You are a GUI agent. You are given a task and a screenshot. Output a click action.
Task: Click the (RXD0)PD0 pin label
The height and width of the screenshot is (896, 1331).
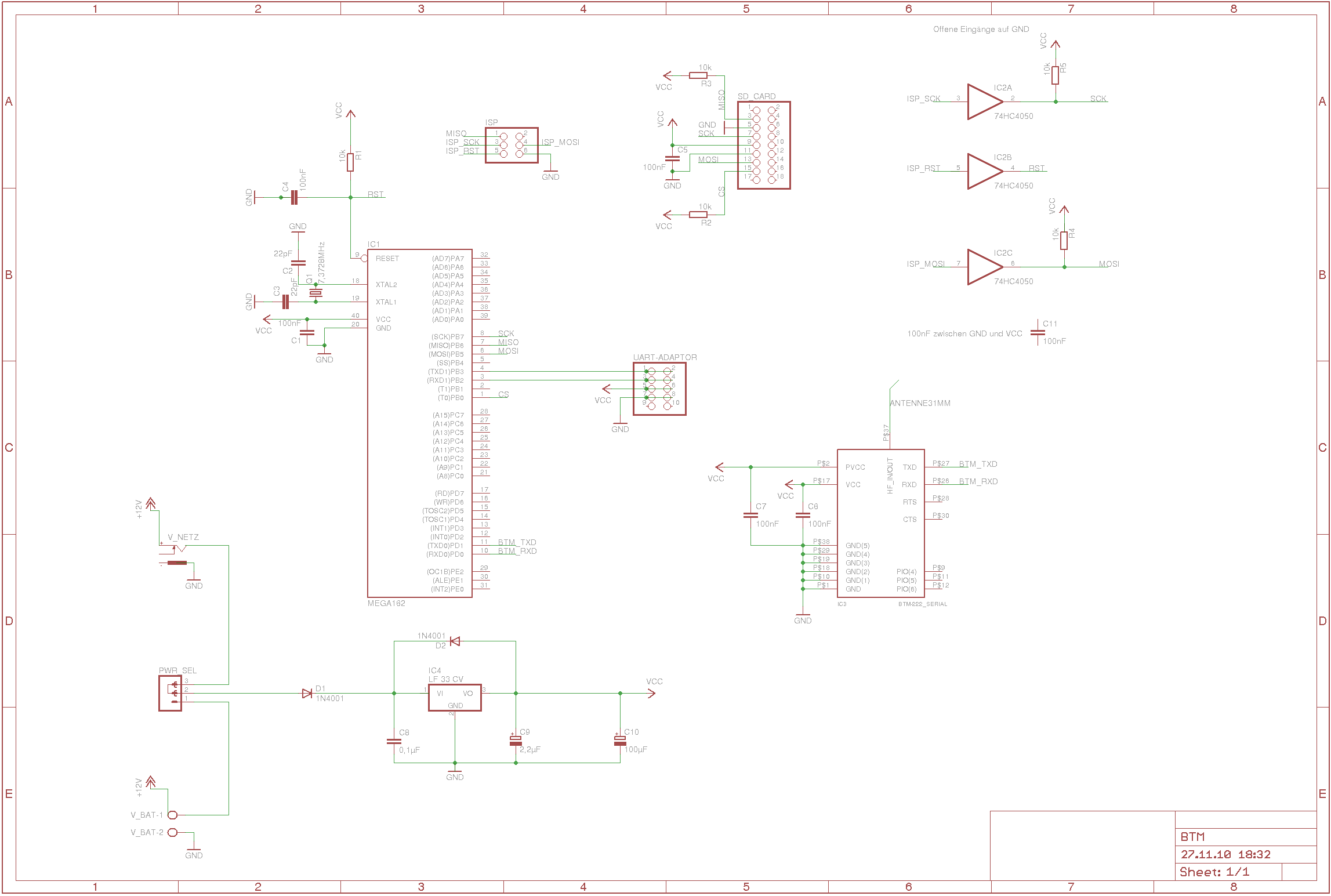click(x=445, y=554)
